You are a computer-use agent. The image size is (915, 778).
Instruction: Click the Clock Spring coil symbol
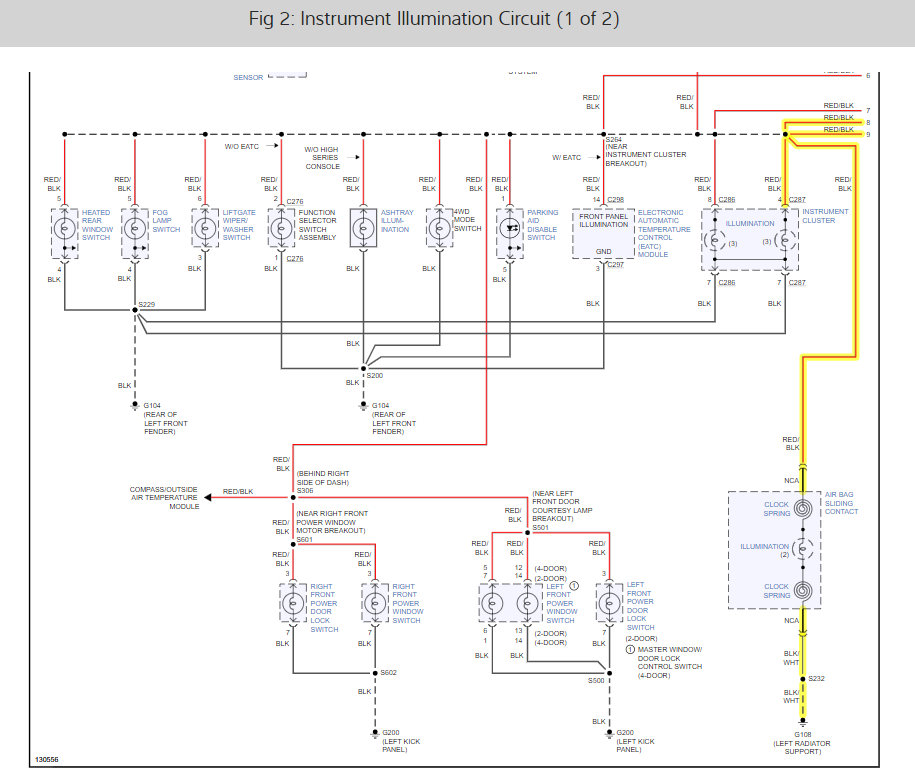pyautogui.click(x=803, y=508)
